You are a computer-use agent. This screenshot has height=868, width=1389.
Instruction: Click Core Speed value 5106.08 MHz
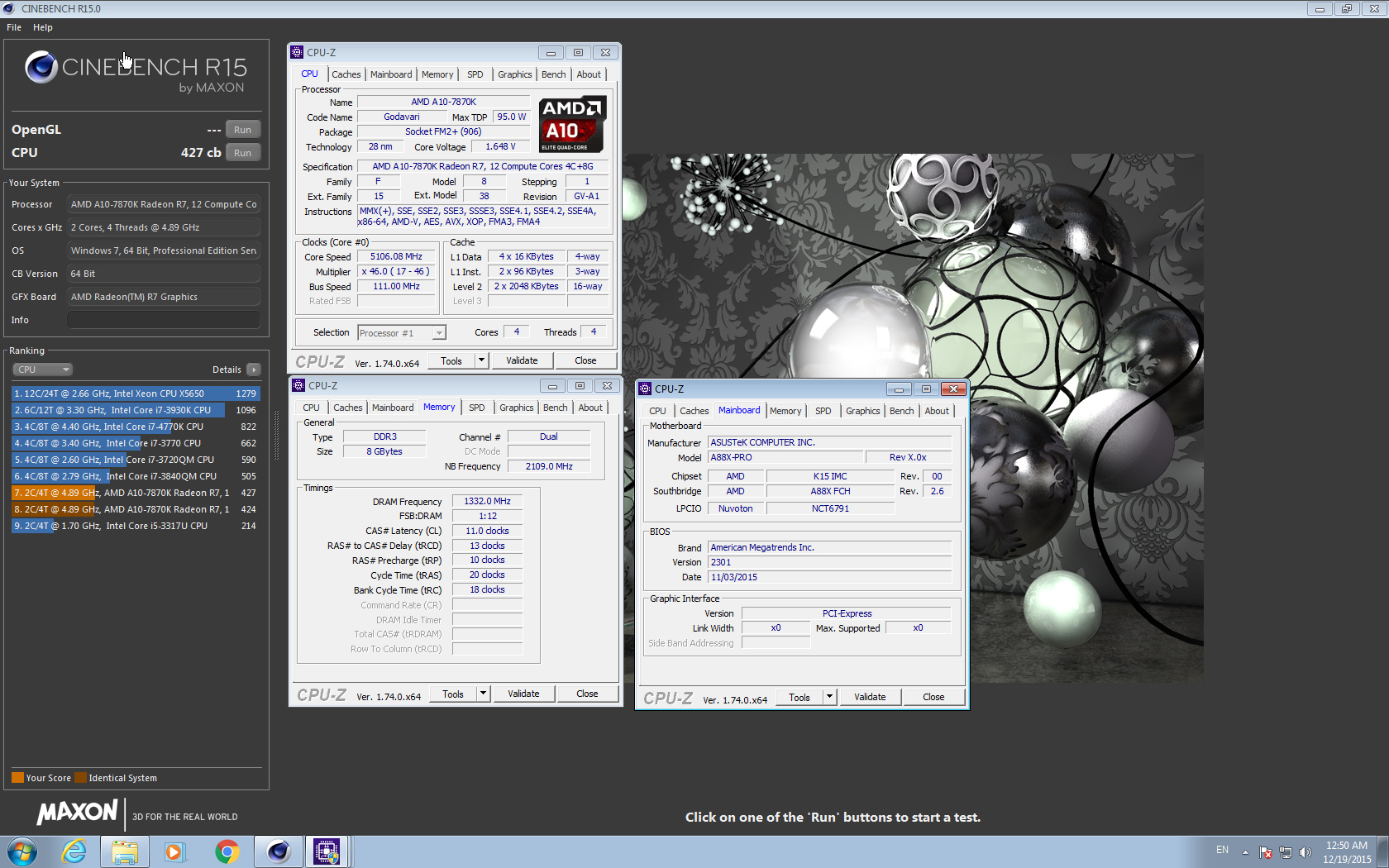click(396, 257)
